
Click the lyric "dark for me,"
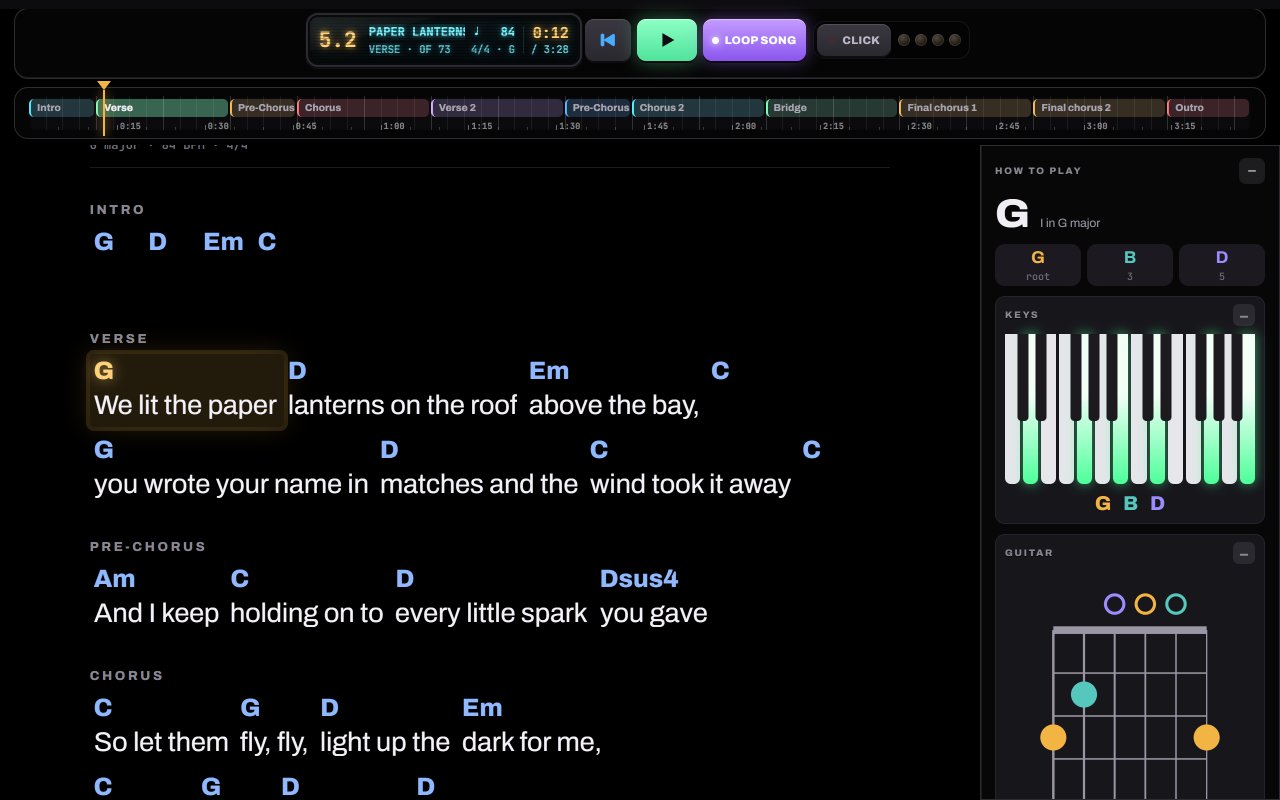click(532, 742)
